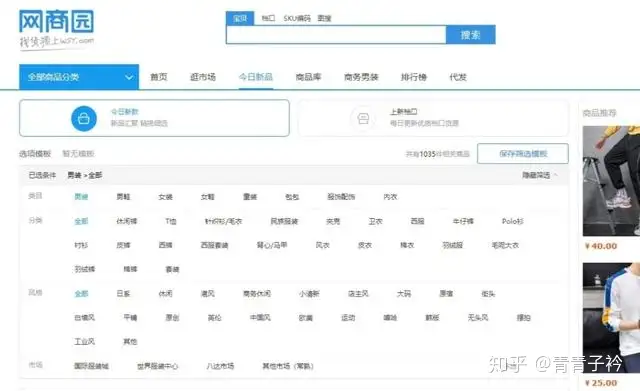Image resolution: width=640 pixels, height=391 pixels.
Task: Filter market by 其他市场（常熟）
Action: (288, 366)
